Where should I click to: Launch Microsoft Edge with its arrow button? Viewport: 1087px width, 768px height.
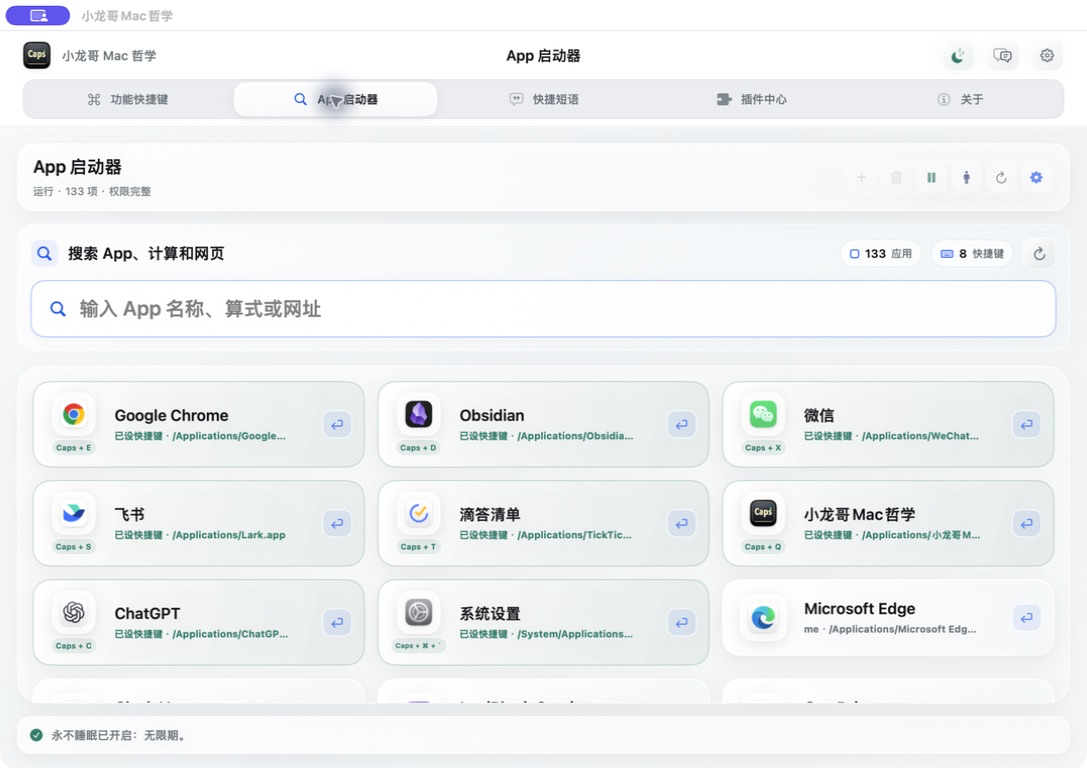(1027, 618)
